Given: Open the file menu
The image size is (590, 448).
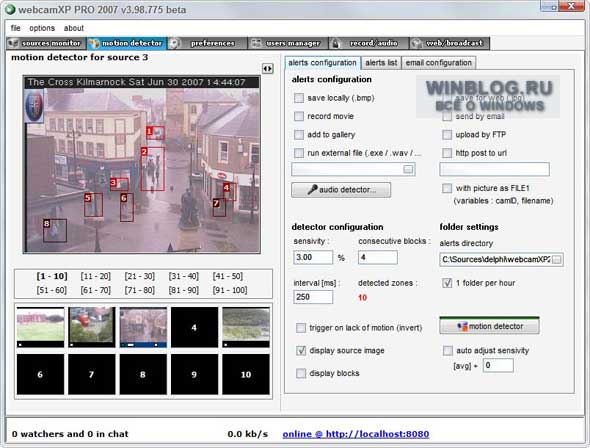Looking at the screenshot, I should click(15, 28).
